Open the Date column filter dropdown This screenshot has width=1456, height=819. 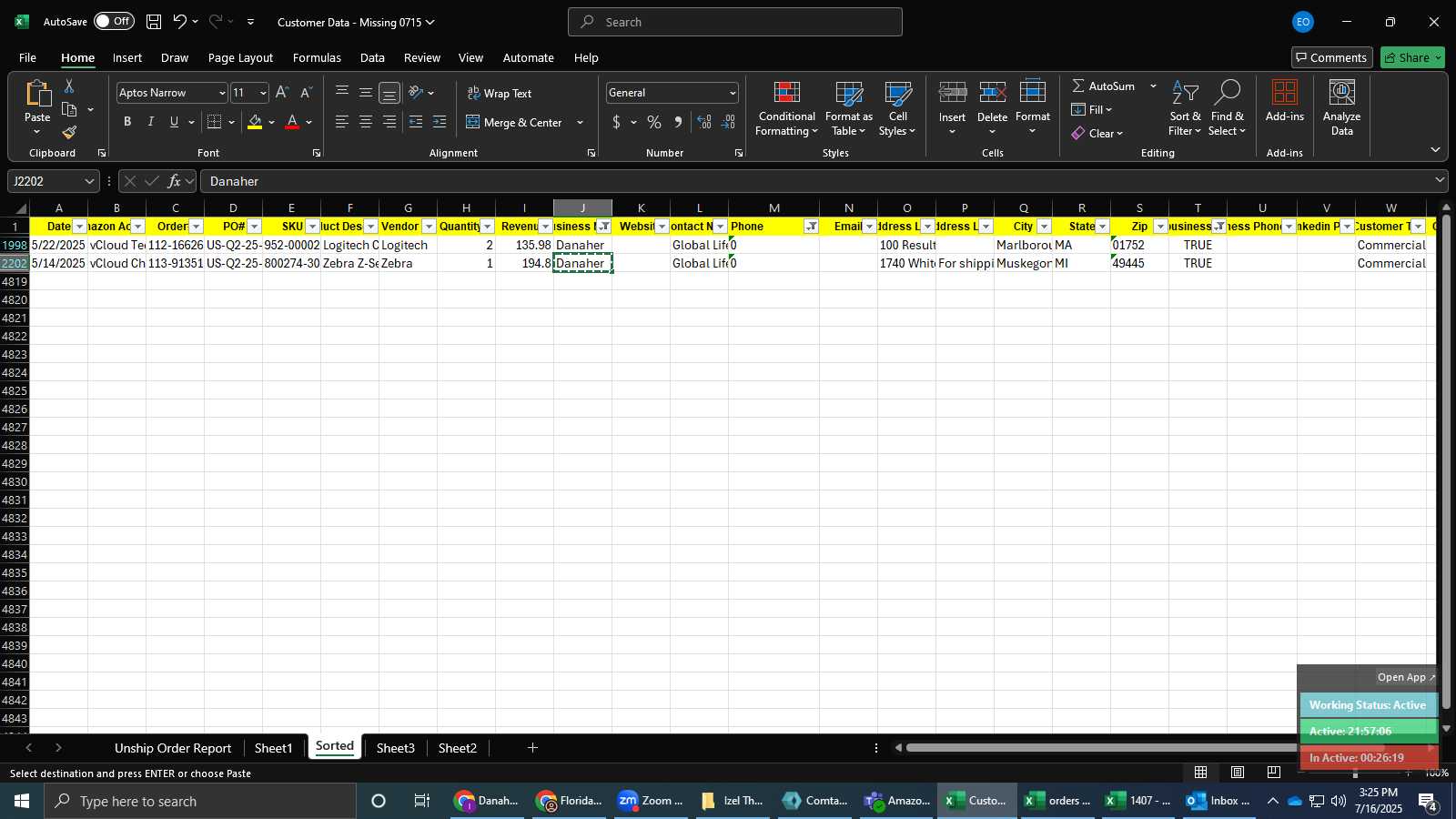coord(79,227)
